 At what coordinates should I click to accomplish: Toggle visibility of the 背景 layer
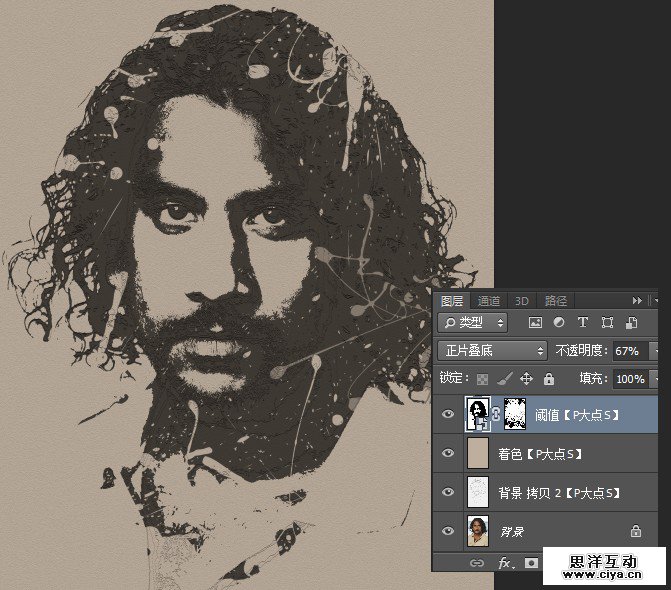coord(448,531)
